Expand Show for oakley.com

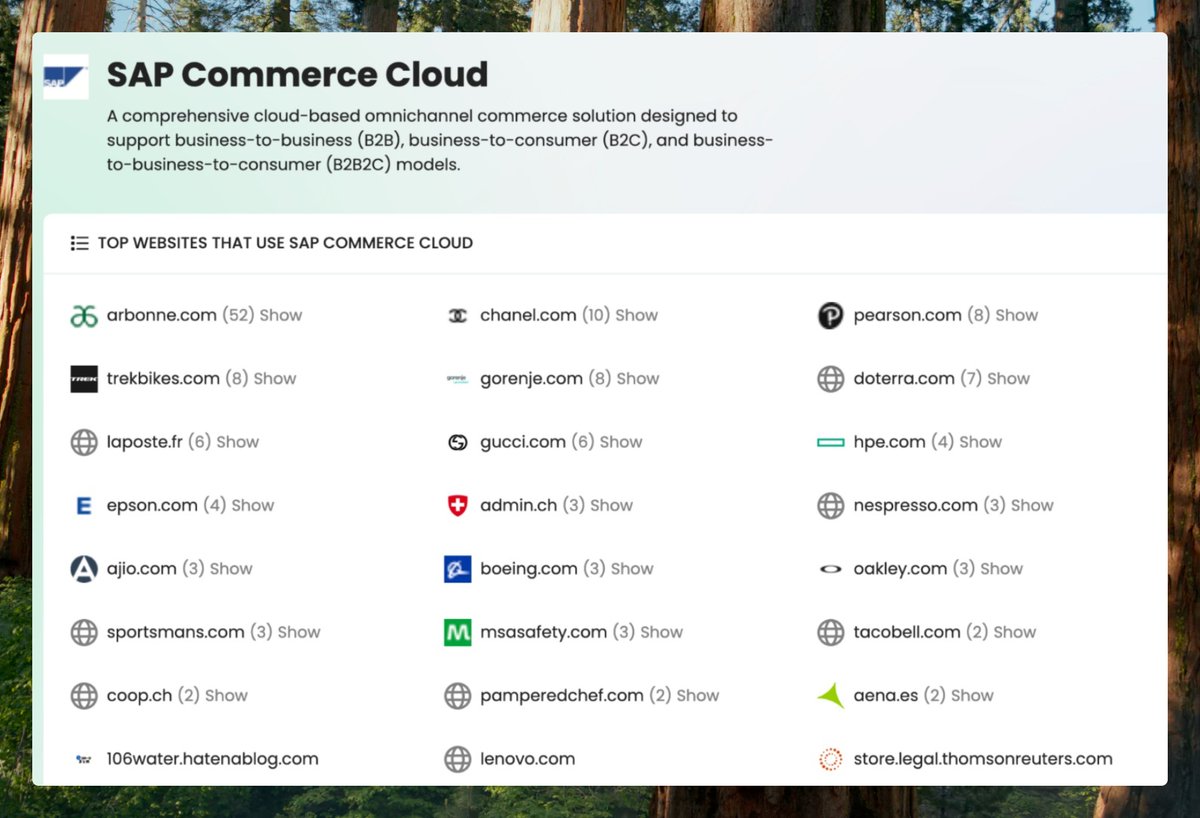1002,568
